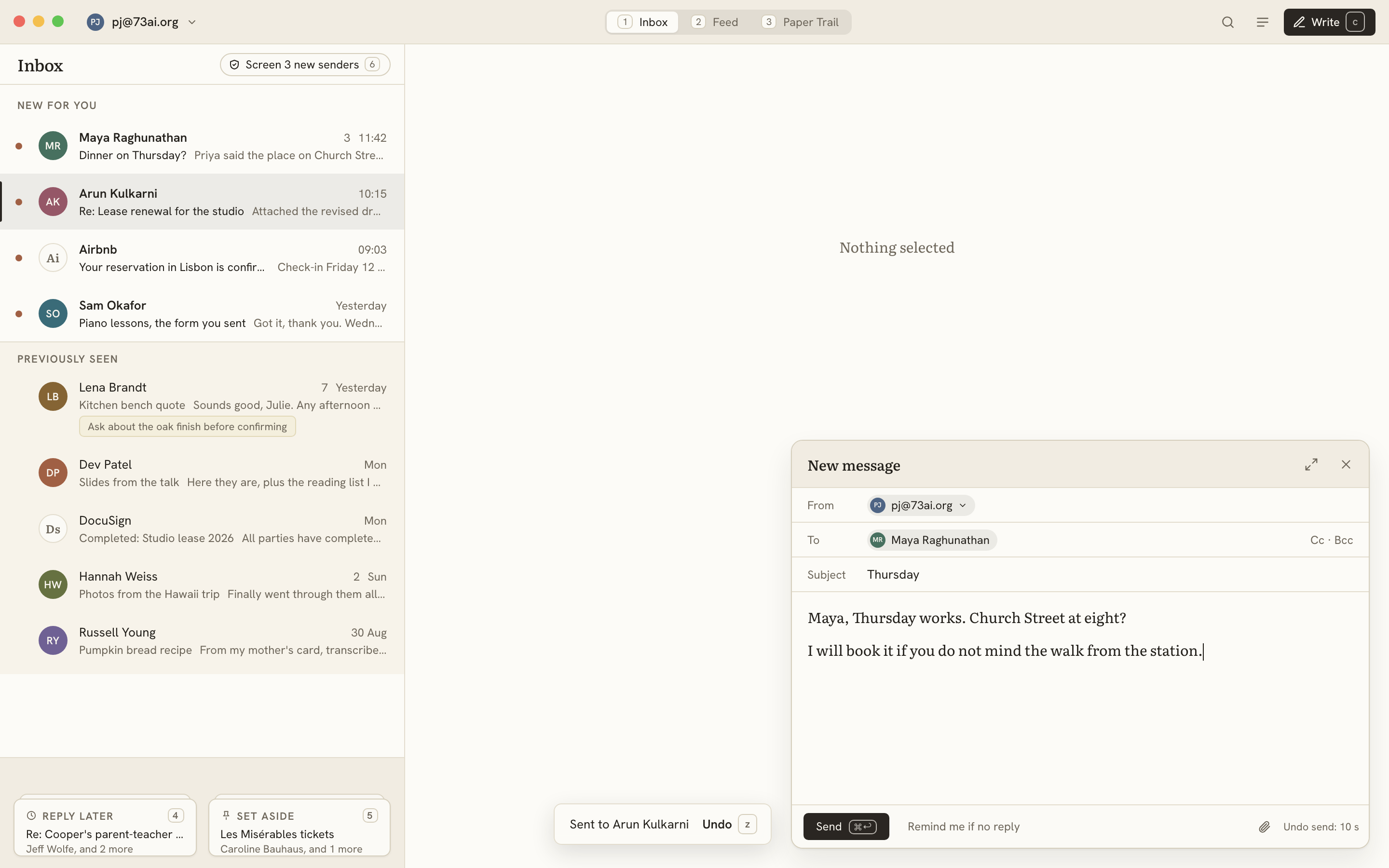Change the Undo send: 10 s setting

(1321, 827)
